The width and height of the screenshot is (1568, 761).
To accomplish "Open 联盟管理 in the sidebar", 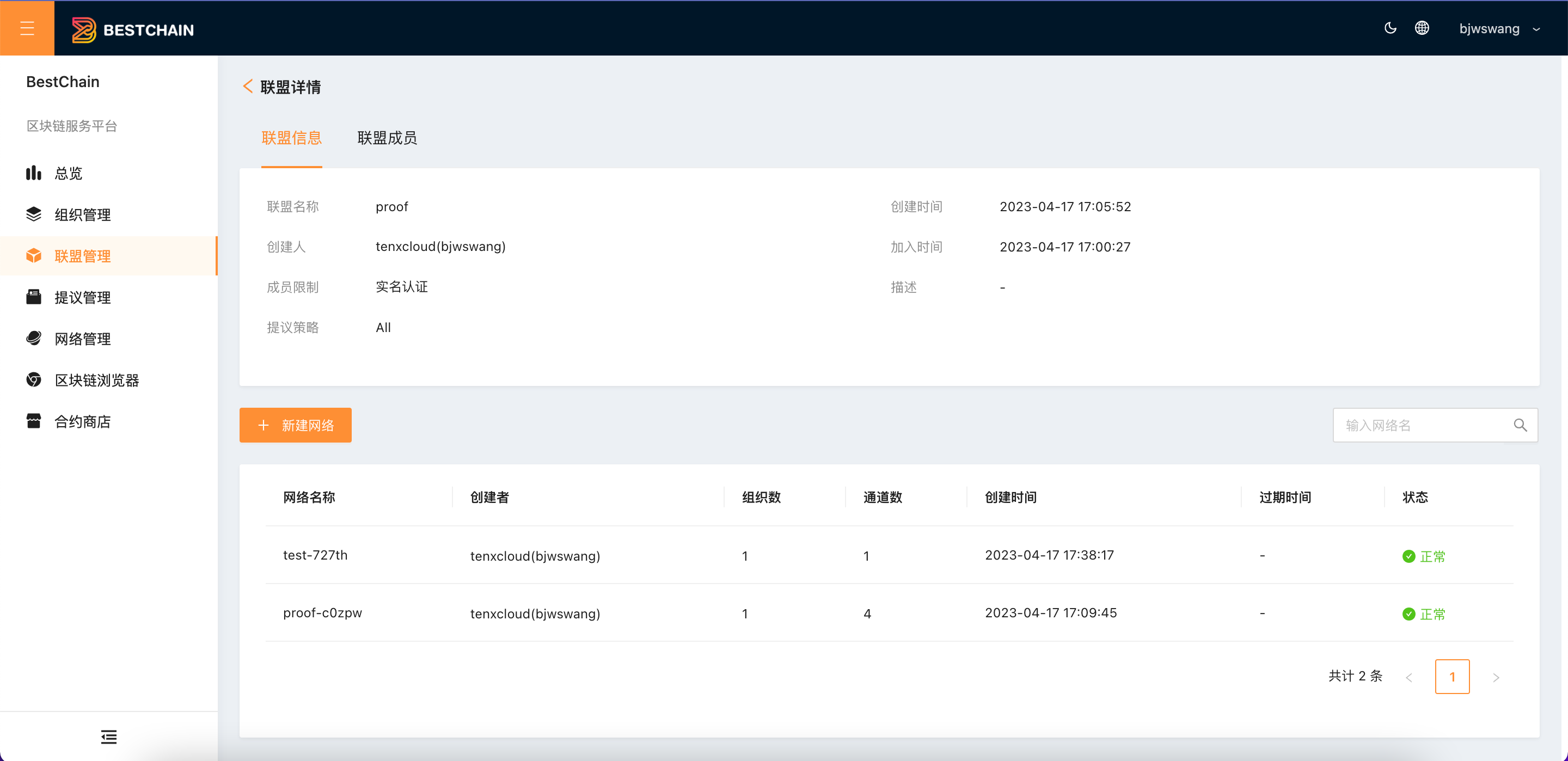I will point(108,256).
